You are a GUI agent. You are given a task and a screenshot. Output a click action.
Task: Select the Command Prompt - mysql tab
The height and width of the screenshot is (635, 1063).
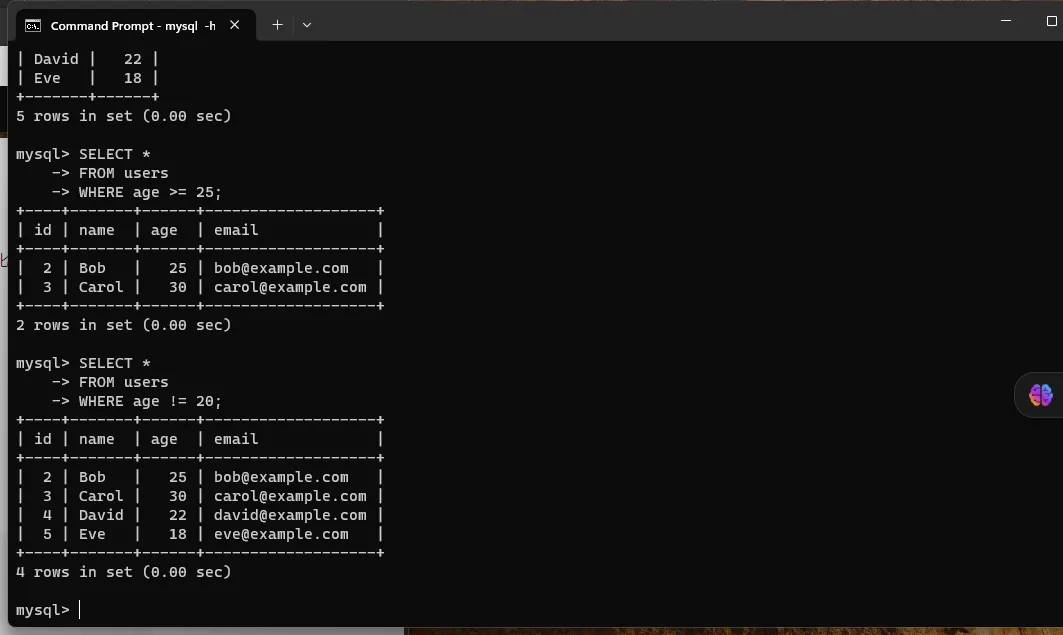pyautogui.click(x=132, y=25)
